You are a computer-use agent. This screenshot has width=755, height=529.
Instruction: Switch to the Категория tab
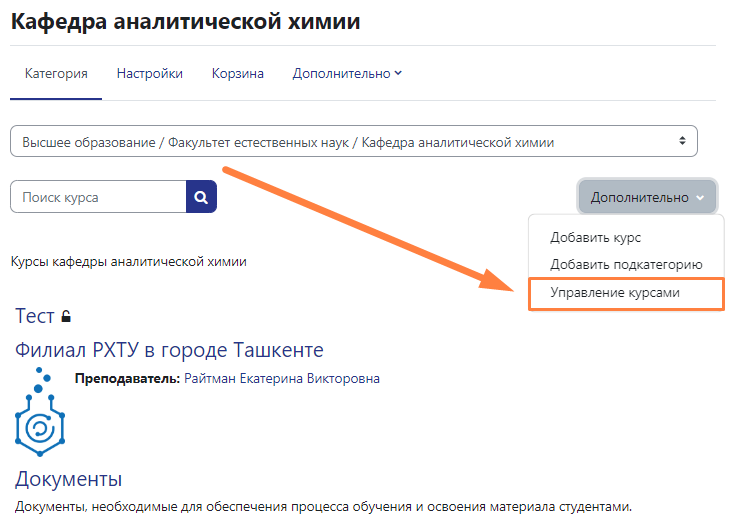tap(56, 73)
